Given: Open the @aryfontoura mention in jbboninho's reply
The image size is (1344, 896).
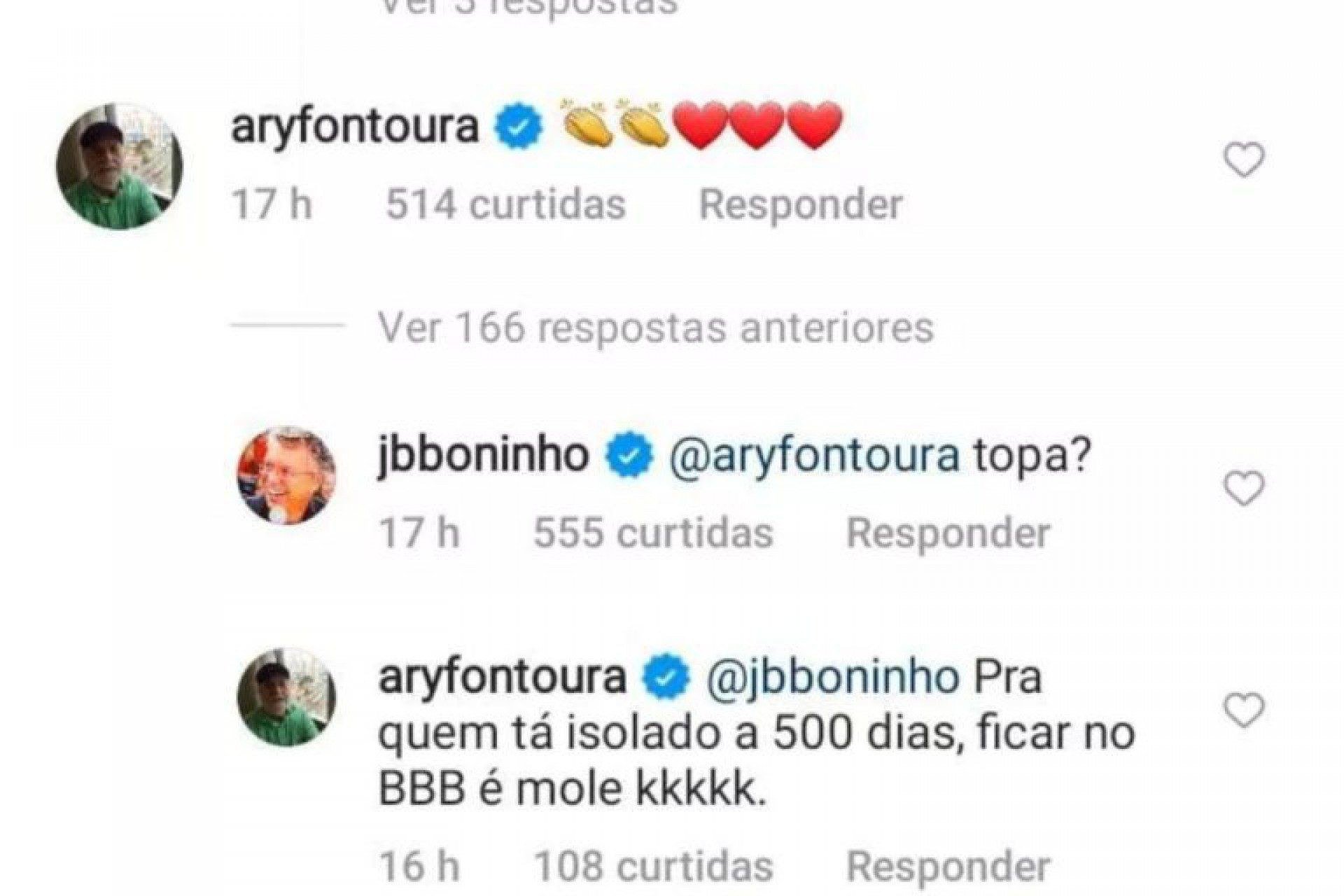Looking at the screenshot, I should click(x=815, y=458).
